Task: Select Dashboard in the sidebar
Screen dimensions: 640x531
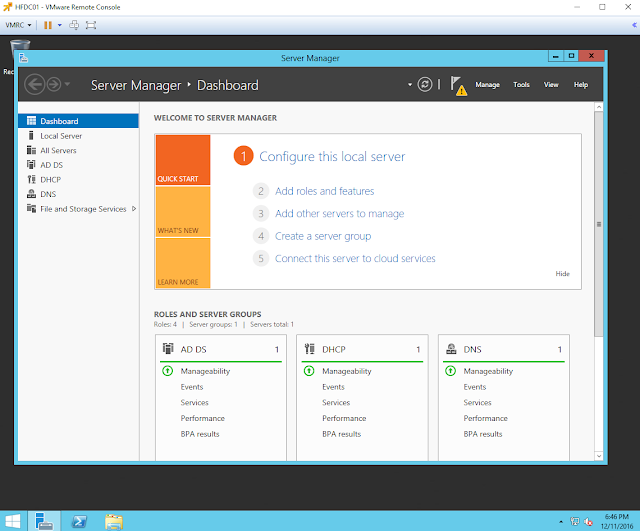Action: click(78, 121)
